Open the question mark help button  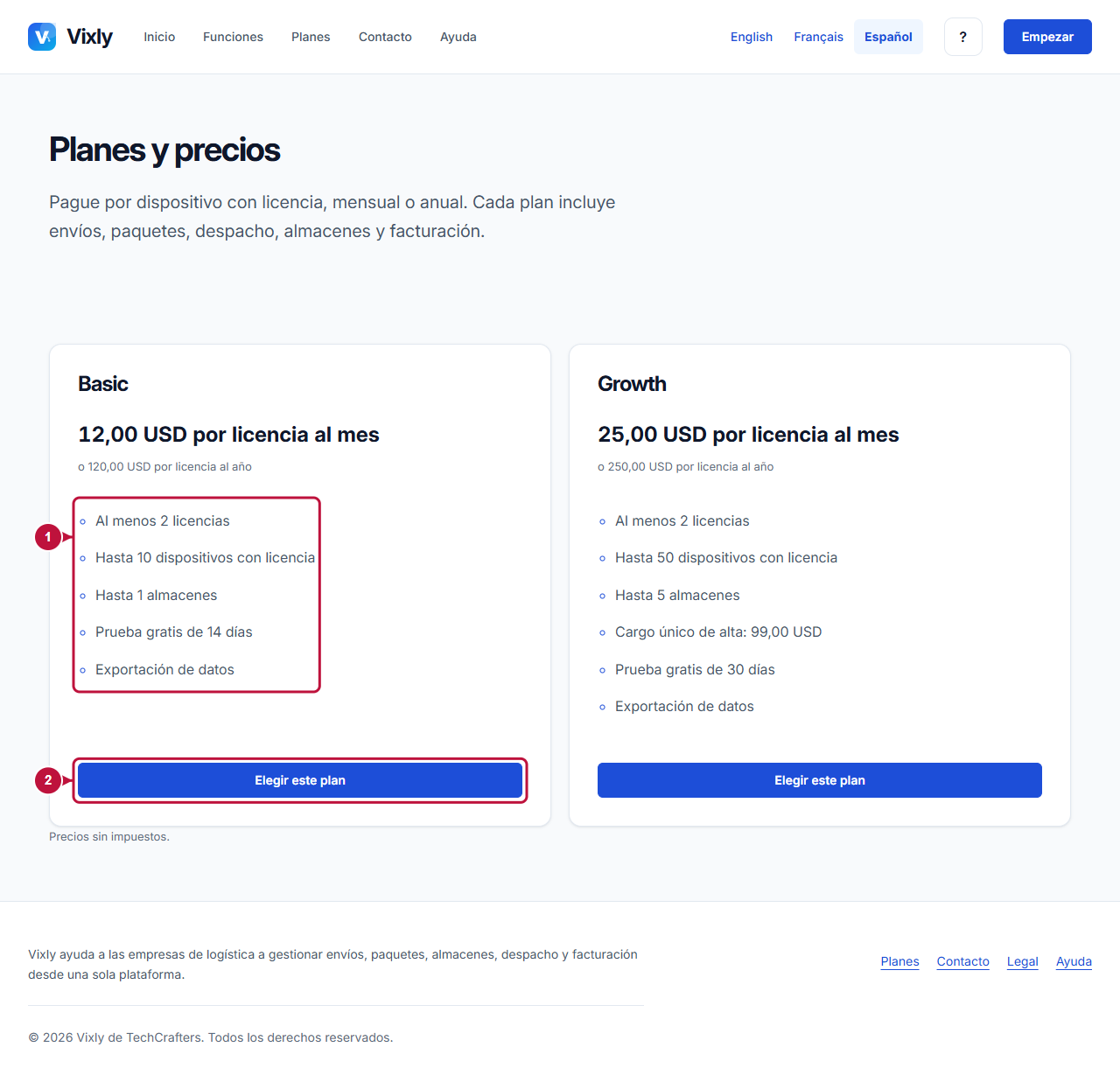click(963, 37)
